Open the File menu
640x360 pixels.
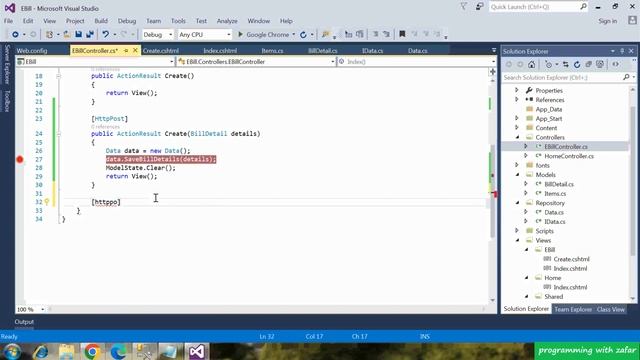pyautogui.click(x=8, y=21)
